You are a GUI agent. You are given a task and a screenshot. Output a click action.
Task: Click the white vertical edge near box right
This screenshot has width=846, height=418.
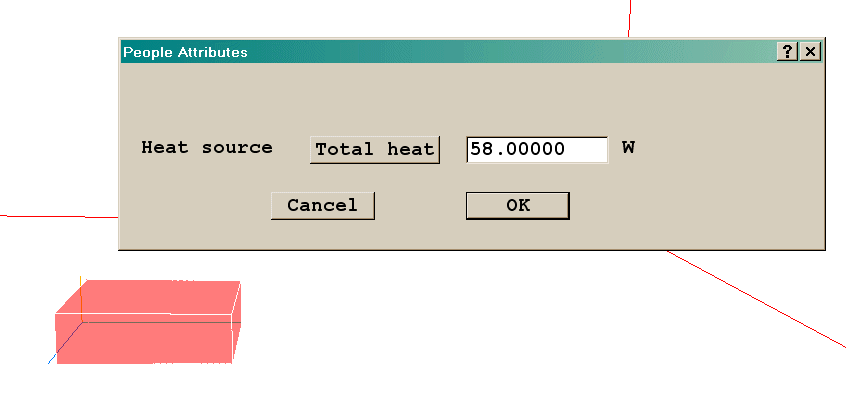coord(232,342)
